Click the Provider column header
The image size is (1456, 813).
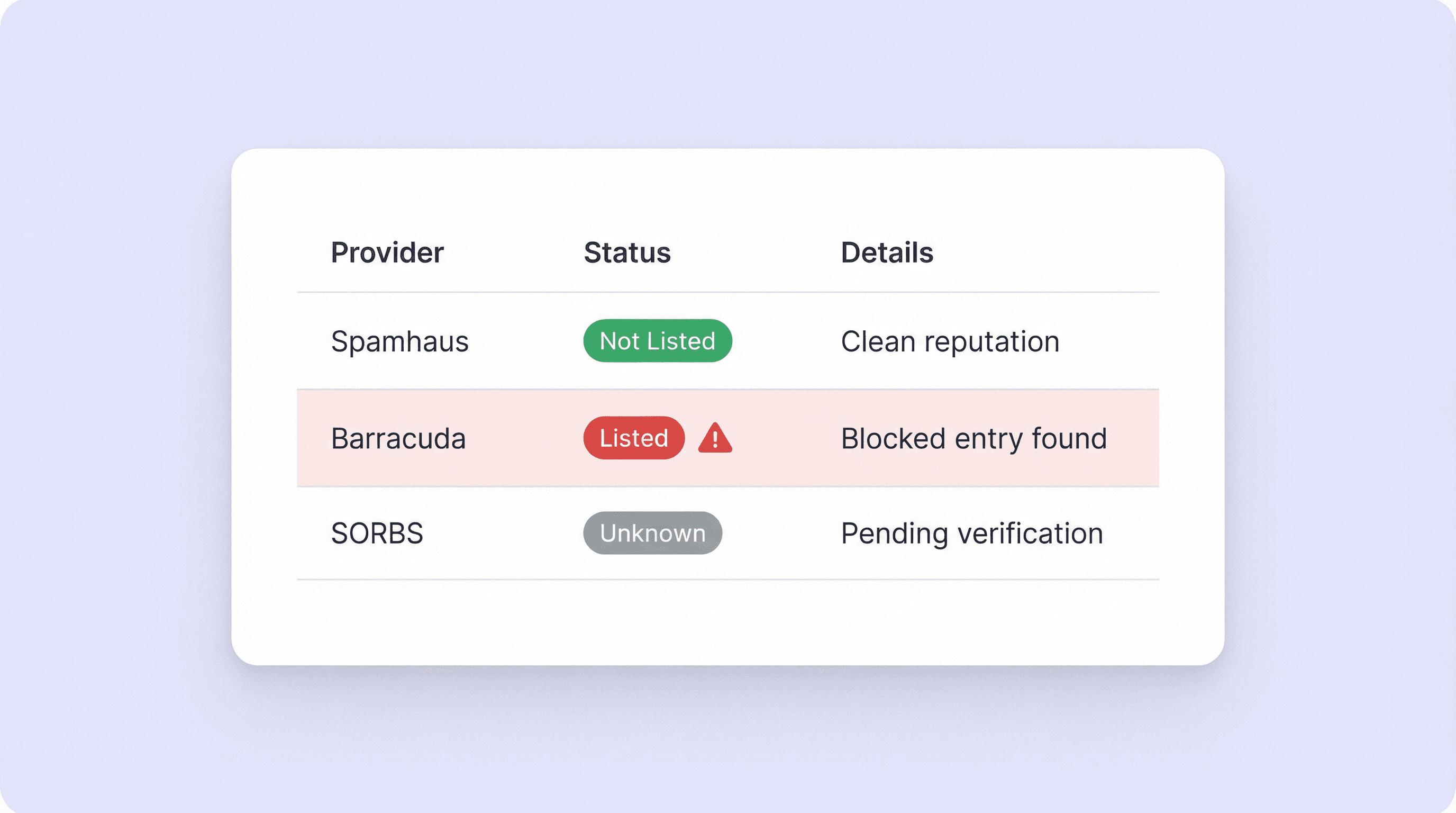pyautogui.click(x=387, y=252)
